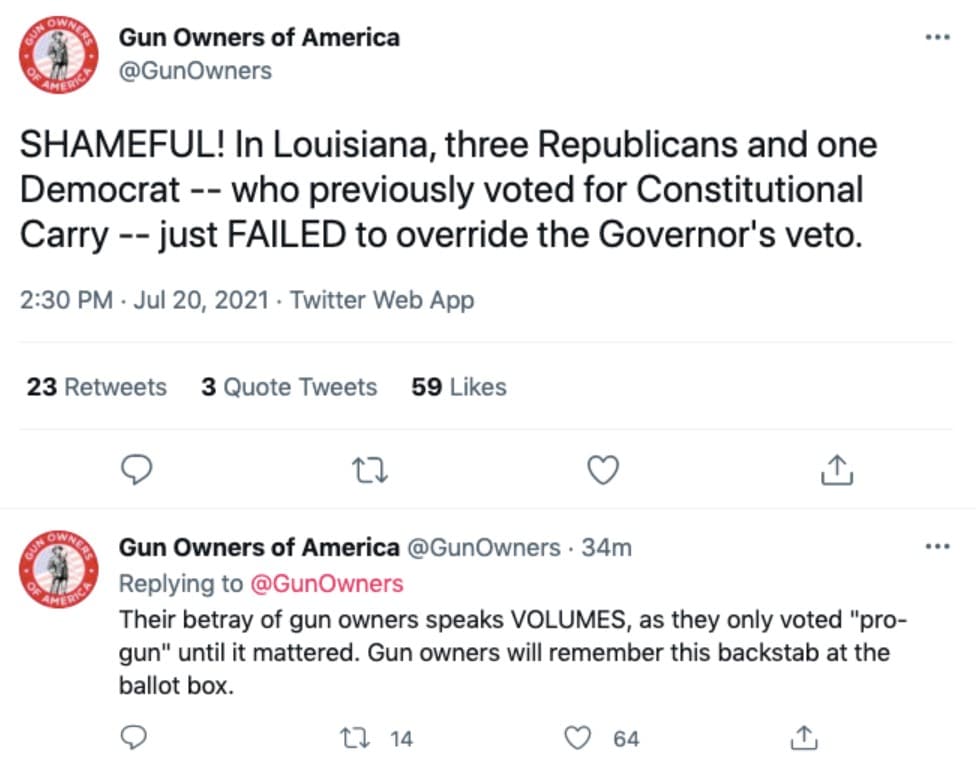Open Gun Owners of America profile name
This screenshot has width=978, height=769.
pos(259,37)
